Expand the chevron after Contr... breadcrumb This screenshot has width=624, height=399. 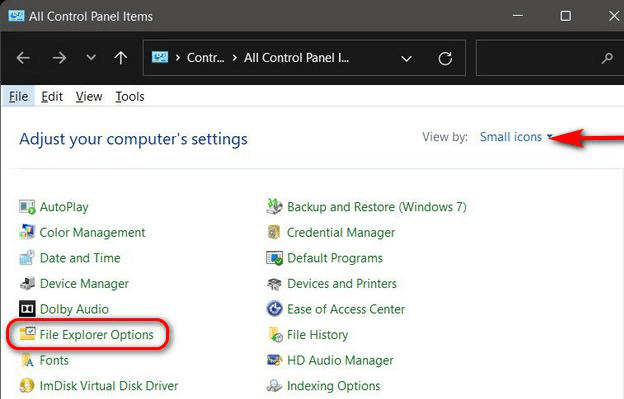(234, 58)
